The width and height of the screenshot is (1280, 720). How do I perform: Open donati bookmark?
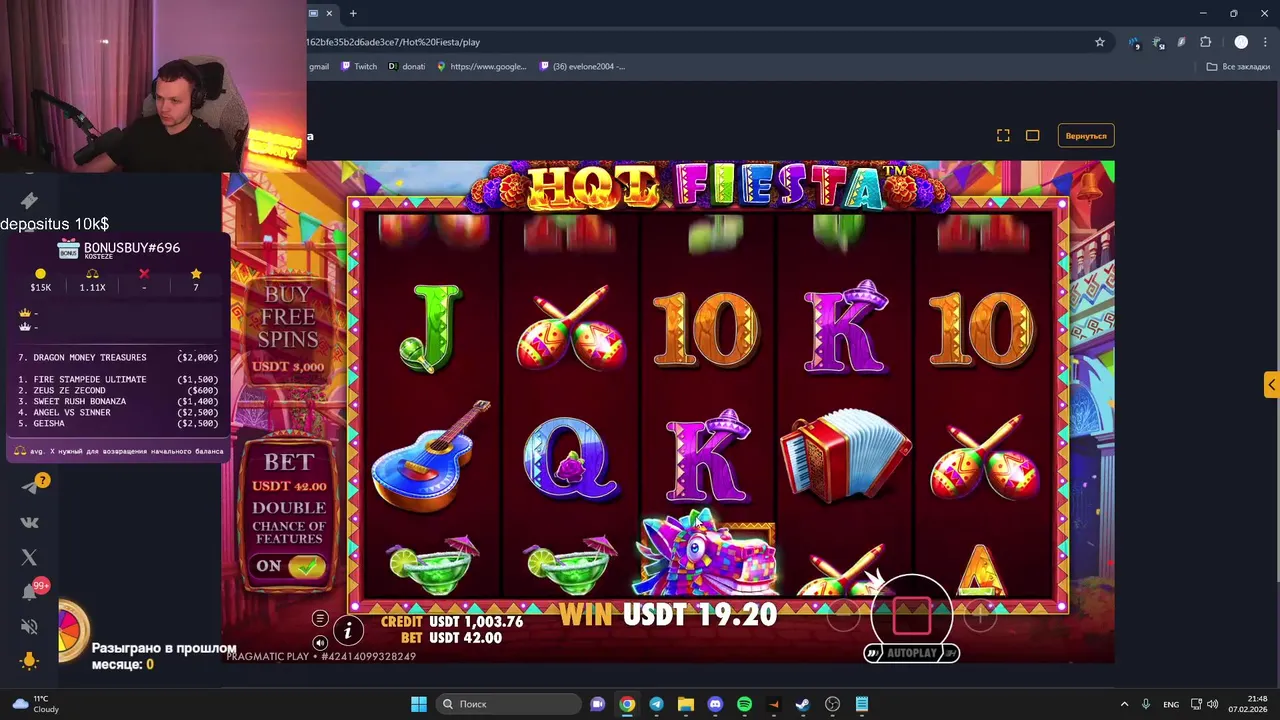coord(407,67)
